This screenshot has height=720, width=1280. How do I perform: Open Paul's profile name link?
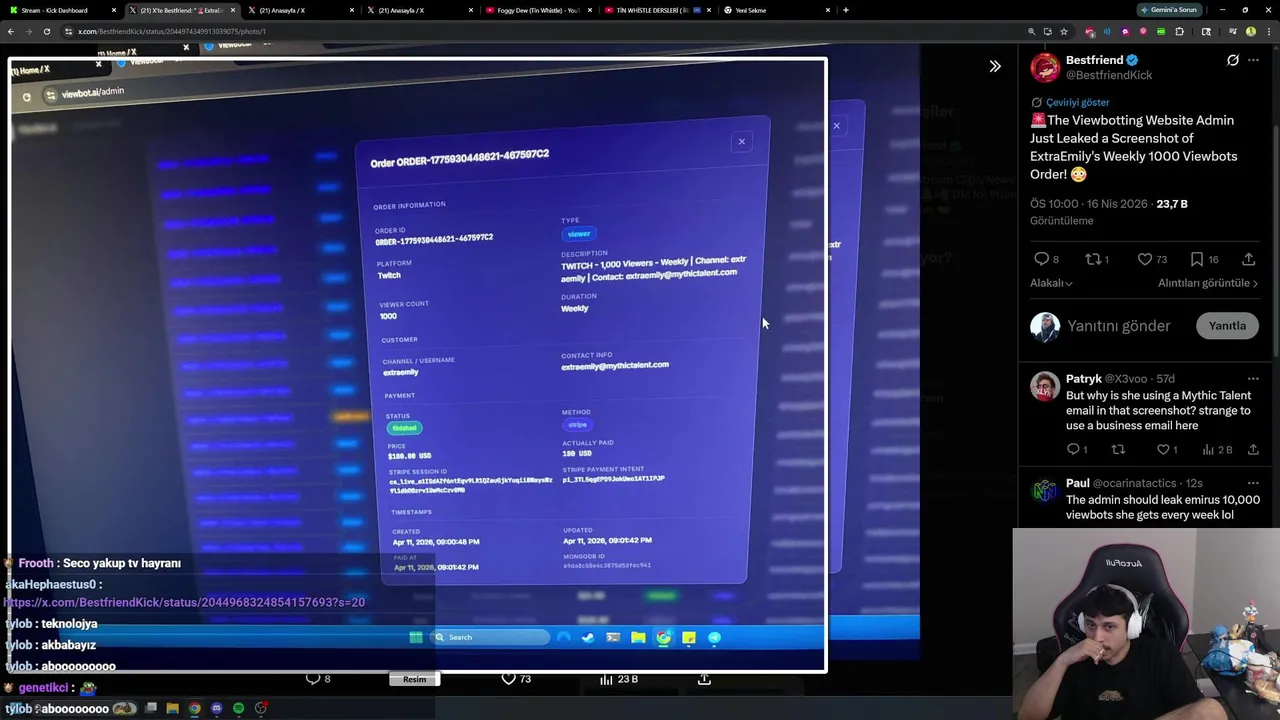(x=1077, y=484)
